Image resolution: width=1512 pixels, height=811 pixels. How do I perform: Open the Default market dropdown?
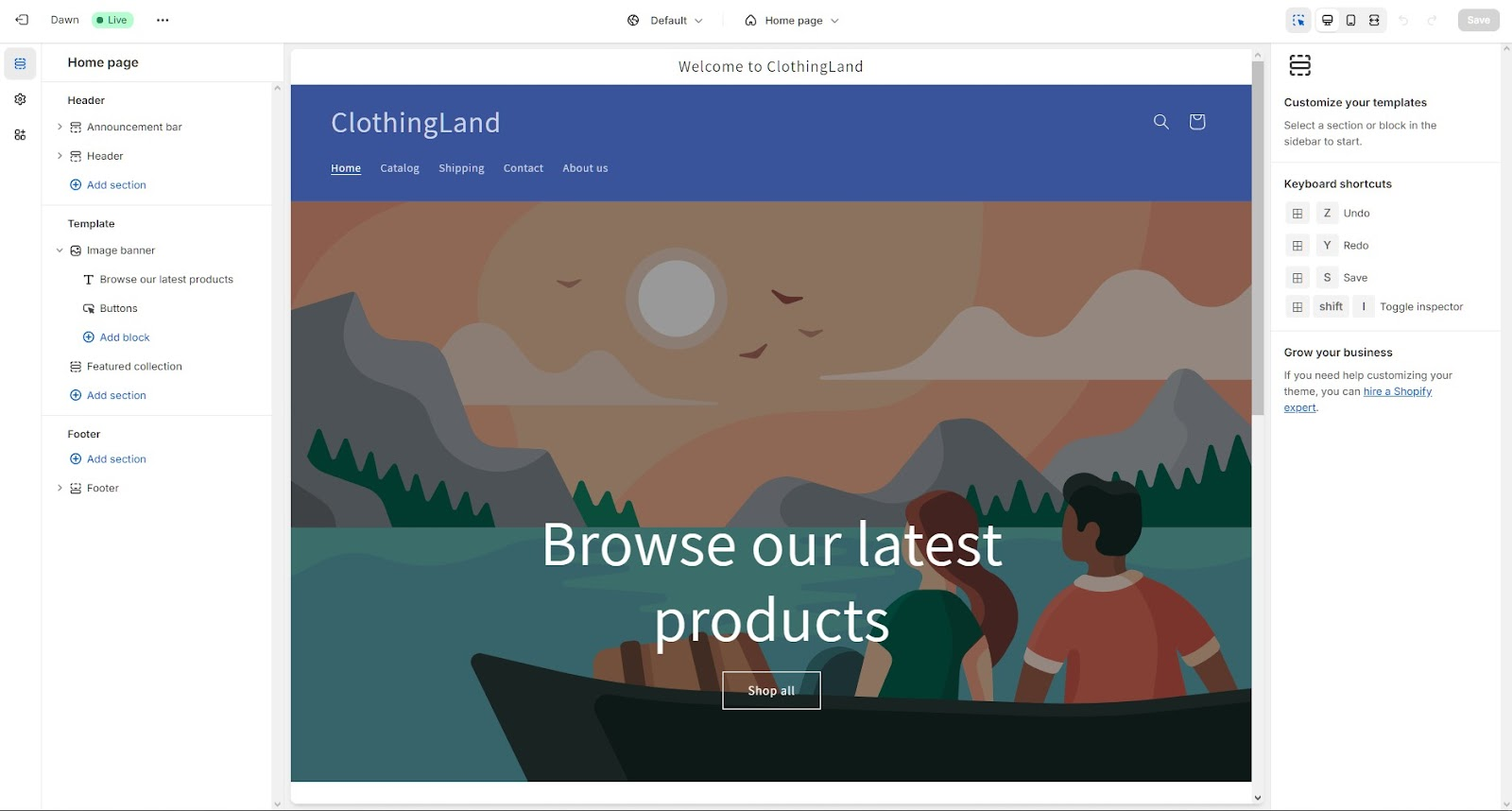(x=665, y=20)
